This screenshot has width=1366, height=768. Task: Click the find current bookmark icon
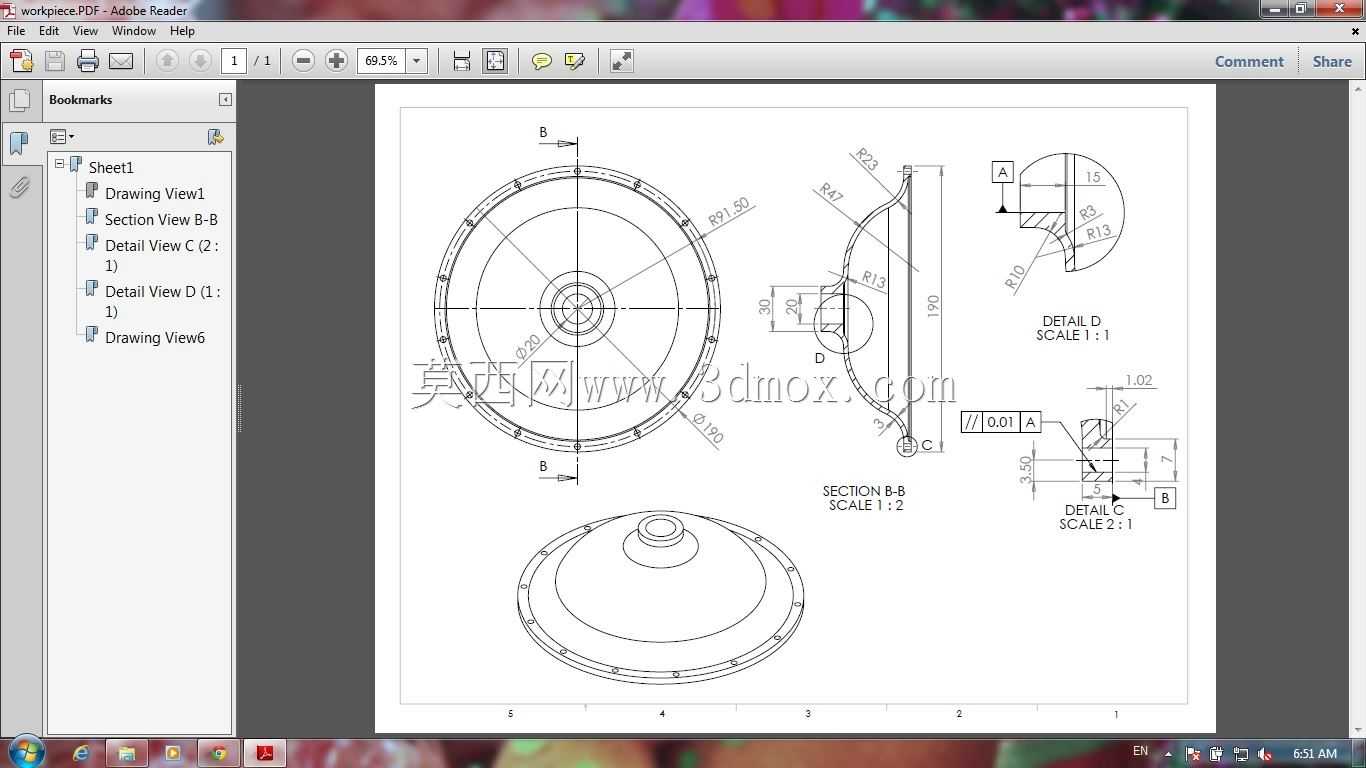click(x=215, y=137)
